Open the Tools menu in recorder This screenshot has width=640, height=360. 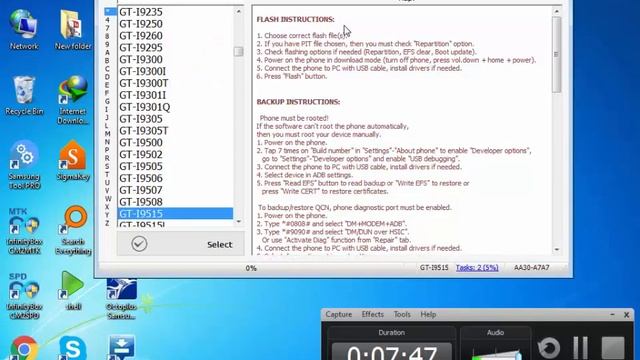click(402, 314)
